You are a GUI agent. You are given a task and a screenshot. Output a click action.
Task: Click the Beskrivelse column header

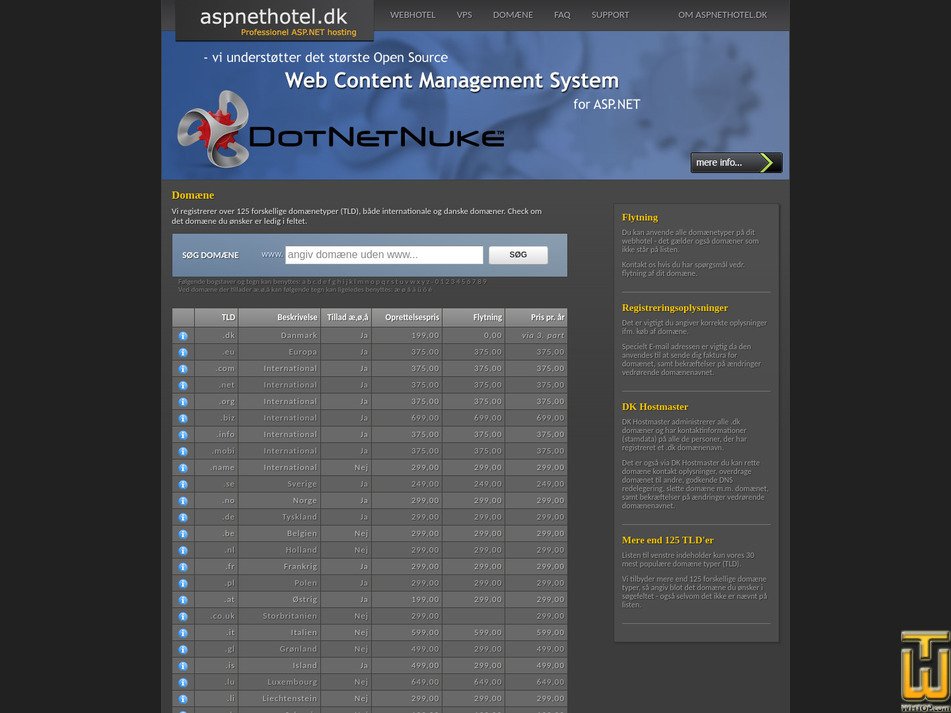tap(280, 317)
